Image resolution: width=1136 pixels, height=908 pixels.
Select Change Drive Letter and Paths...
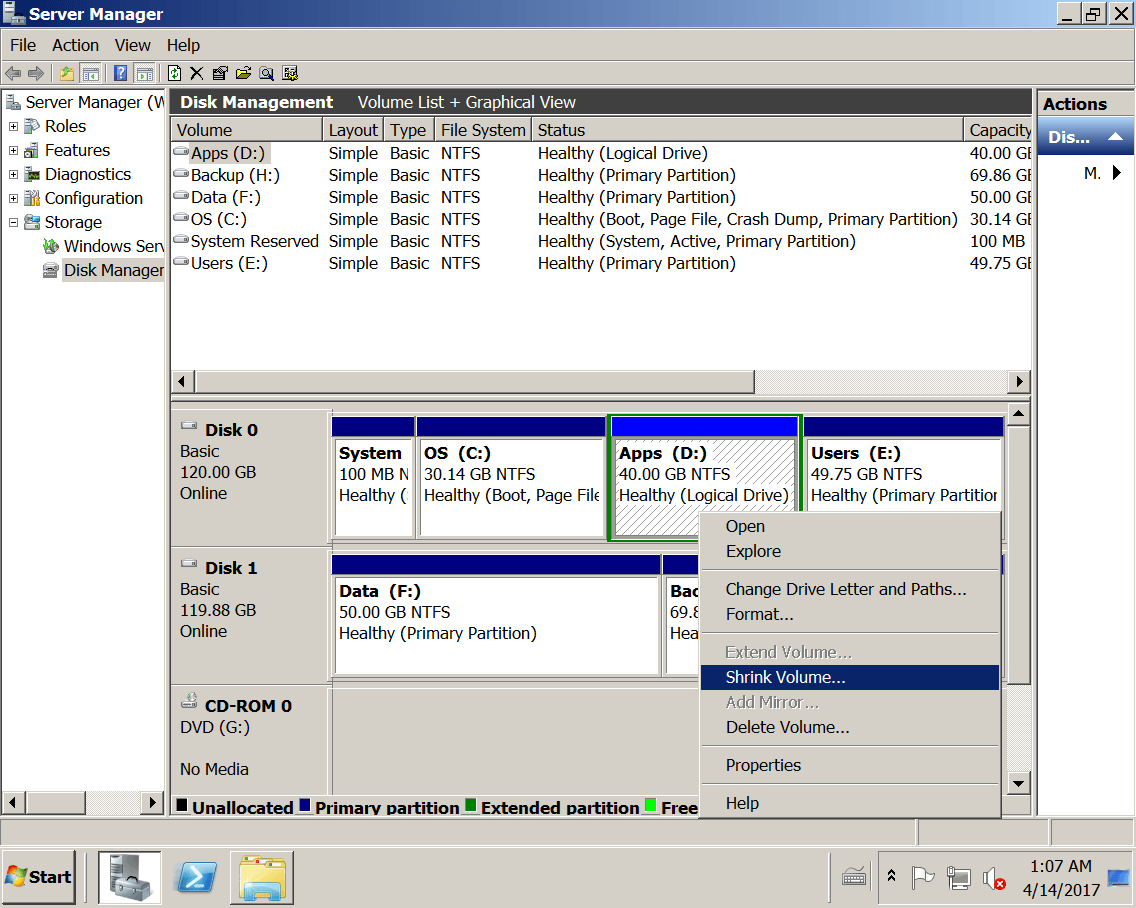pyautogui.click(x=850, y=589)
